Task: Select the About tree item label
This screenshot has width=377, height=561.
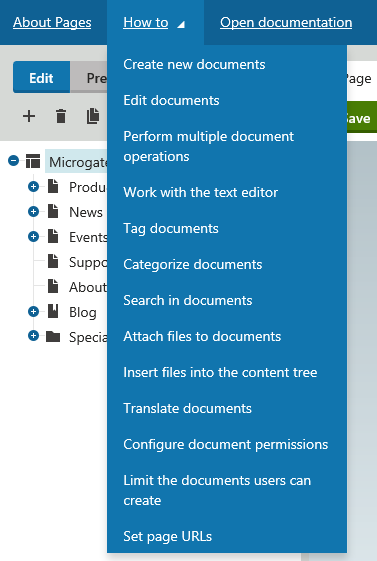Action: tap(88, 287)
